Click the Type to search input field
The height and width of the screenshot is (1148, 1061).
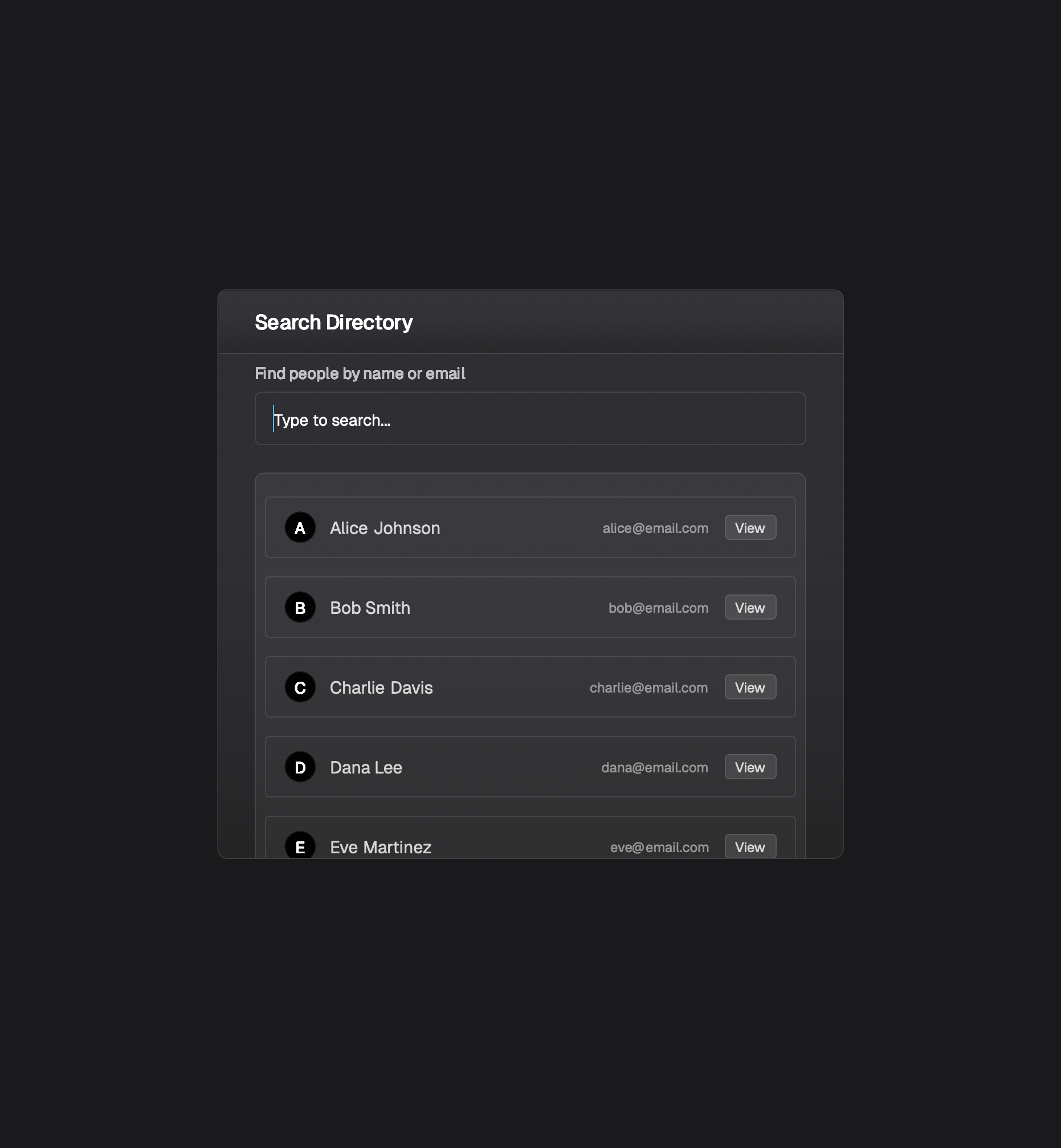coord(529,419)
